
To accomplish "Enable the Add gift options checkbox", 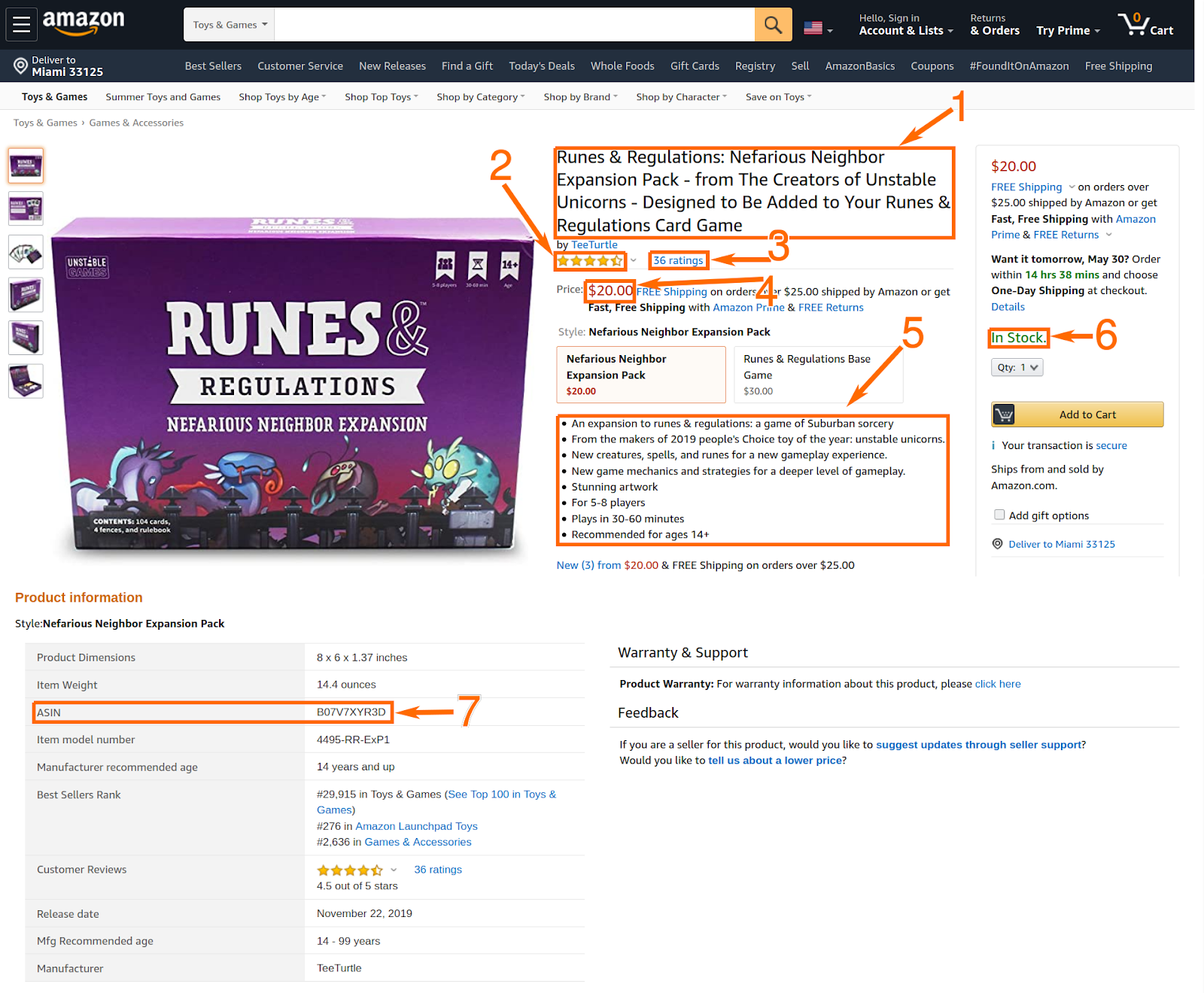I will pyautogui.click(x=999, y=515).
